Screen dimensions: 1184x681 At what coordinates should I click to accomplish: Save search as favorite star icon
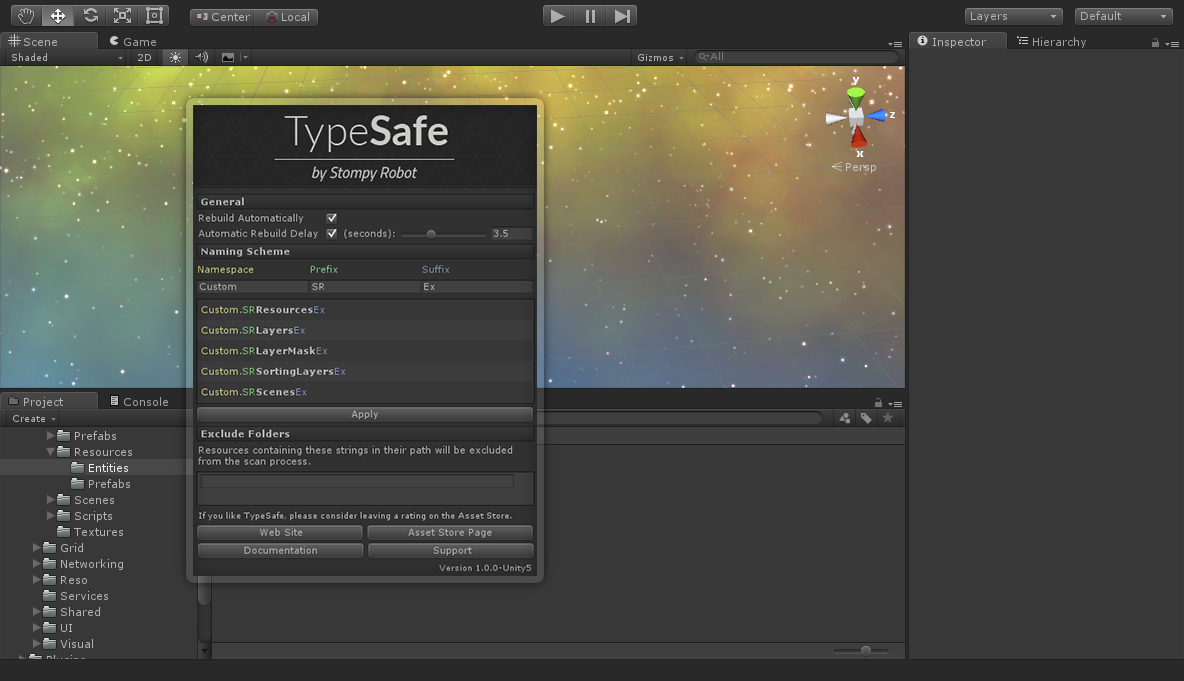[888, 418]
